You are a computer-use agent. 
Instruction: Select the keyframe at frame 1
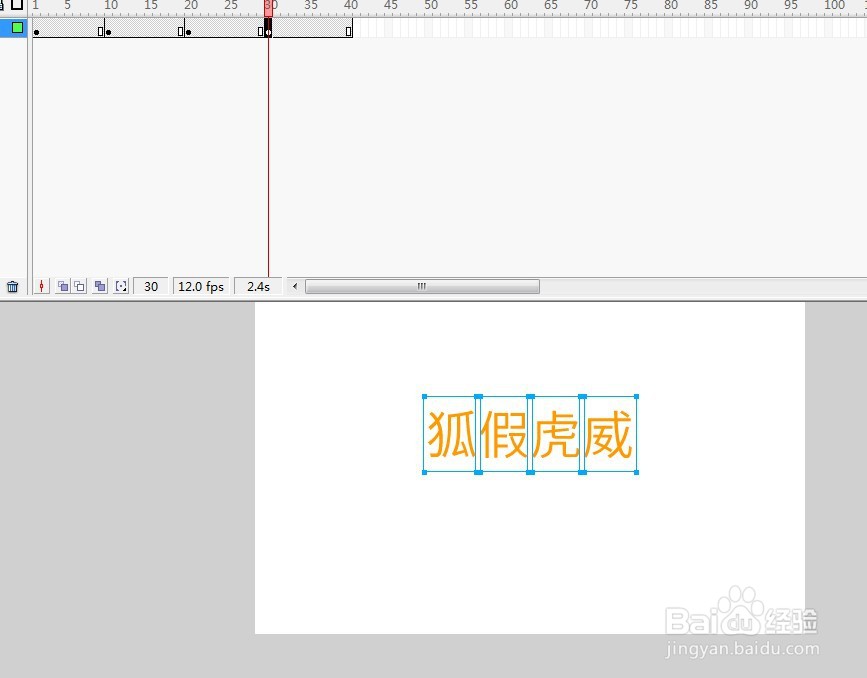pos(34,29)
